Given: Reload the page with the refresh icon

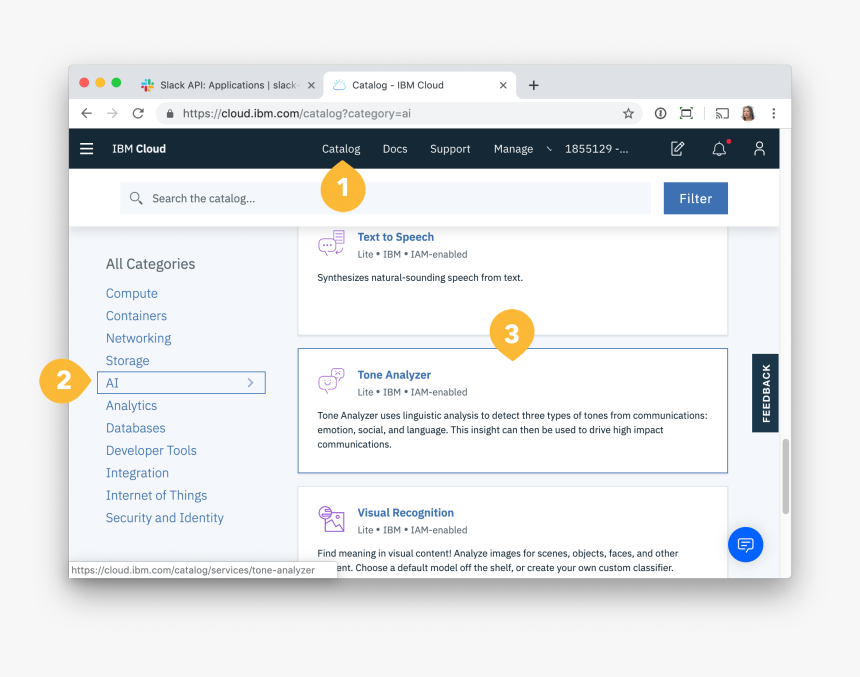Looking at the screenshot, I should coord(138,114).
